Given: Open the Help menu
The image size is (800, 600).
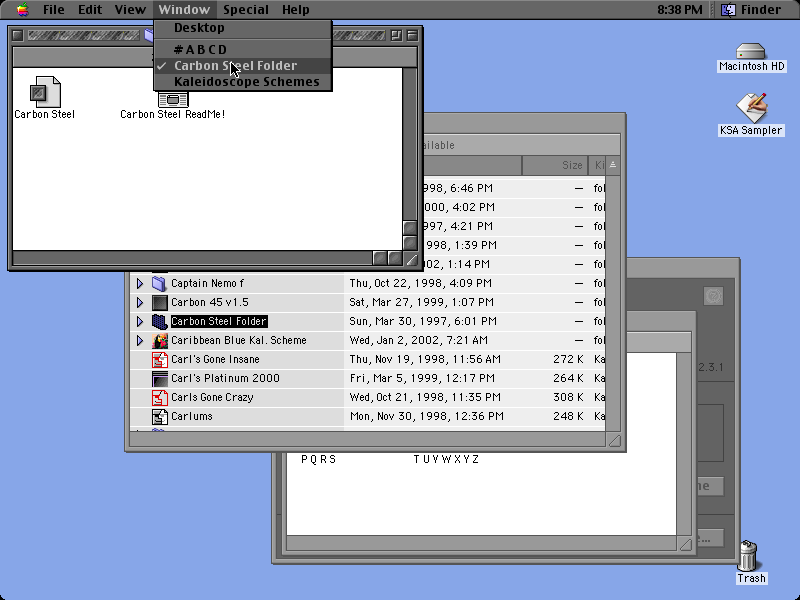Looking at the screenshot, I should point(295,10).
